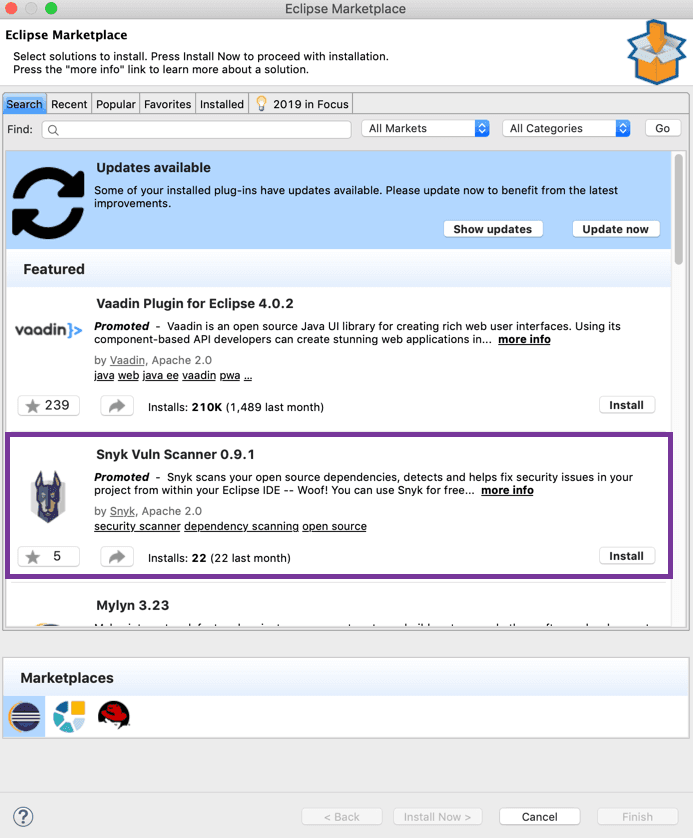Switch to the Search tab

point(25,104)
